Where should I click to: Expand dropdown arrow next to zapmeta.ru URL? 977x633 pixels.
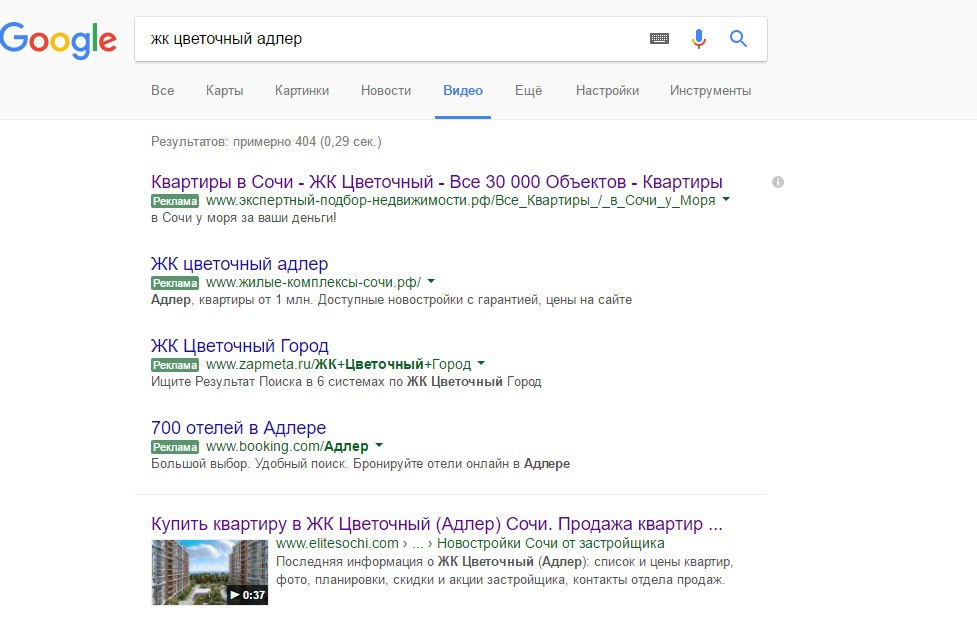click(481, 363)
